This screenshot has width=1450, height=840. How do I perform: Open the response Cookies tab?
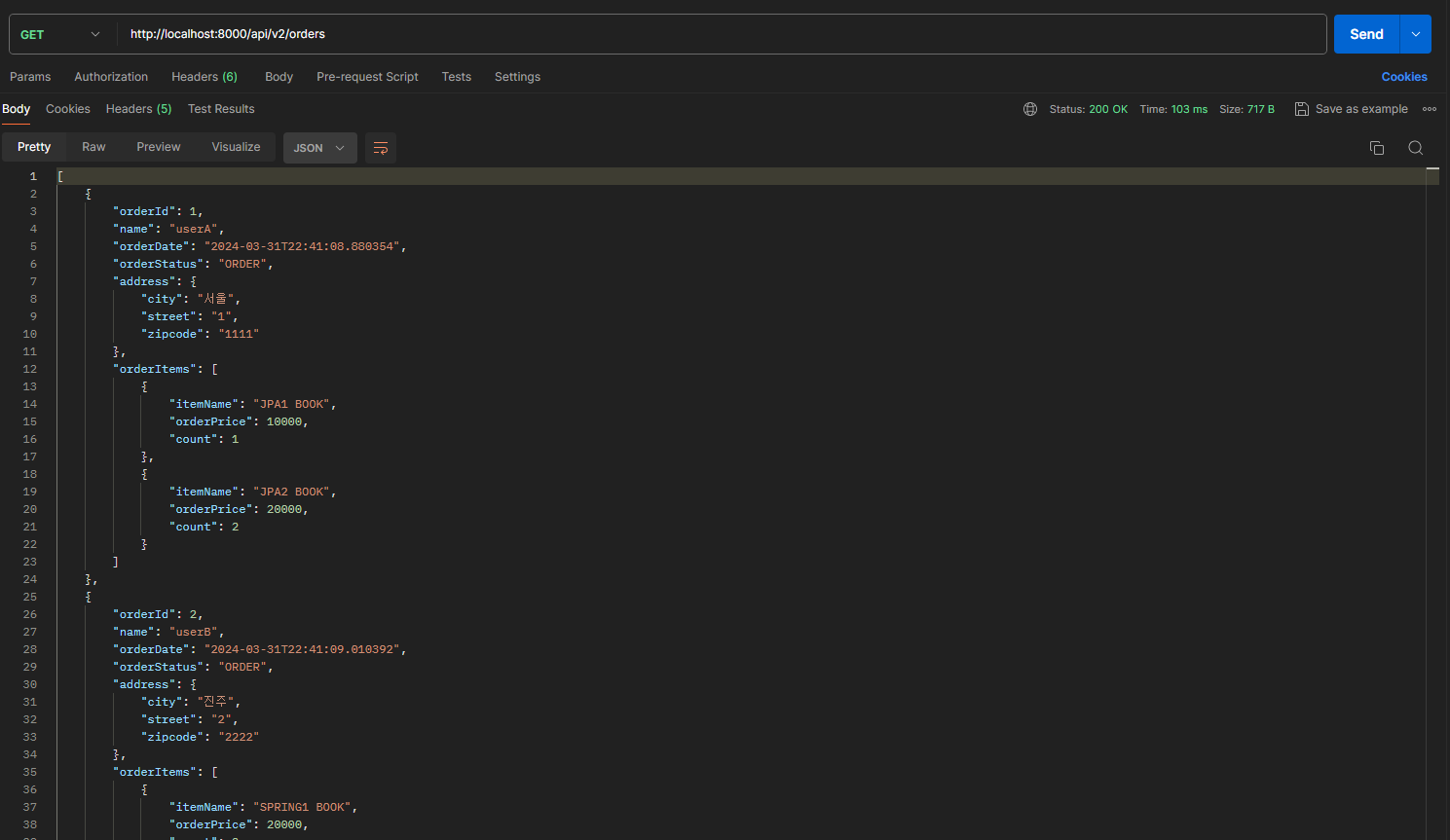(x=68, y=109)
